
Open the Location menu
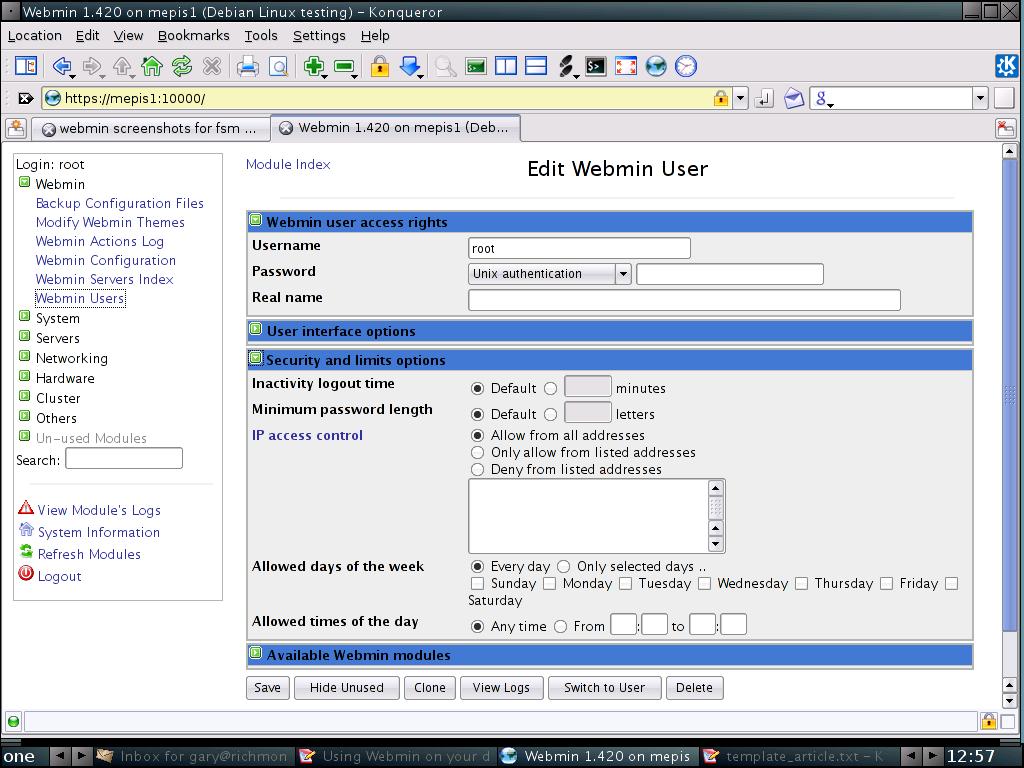[35, 36]
